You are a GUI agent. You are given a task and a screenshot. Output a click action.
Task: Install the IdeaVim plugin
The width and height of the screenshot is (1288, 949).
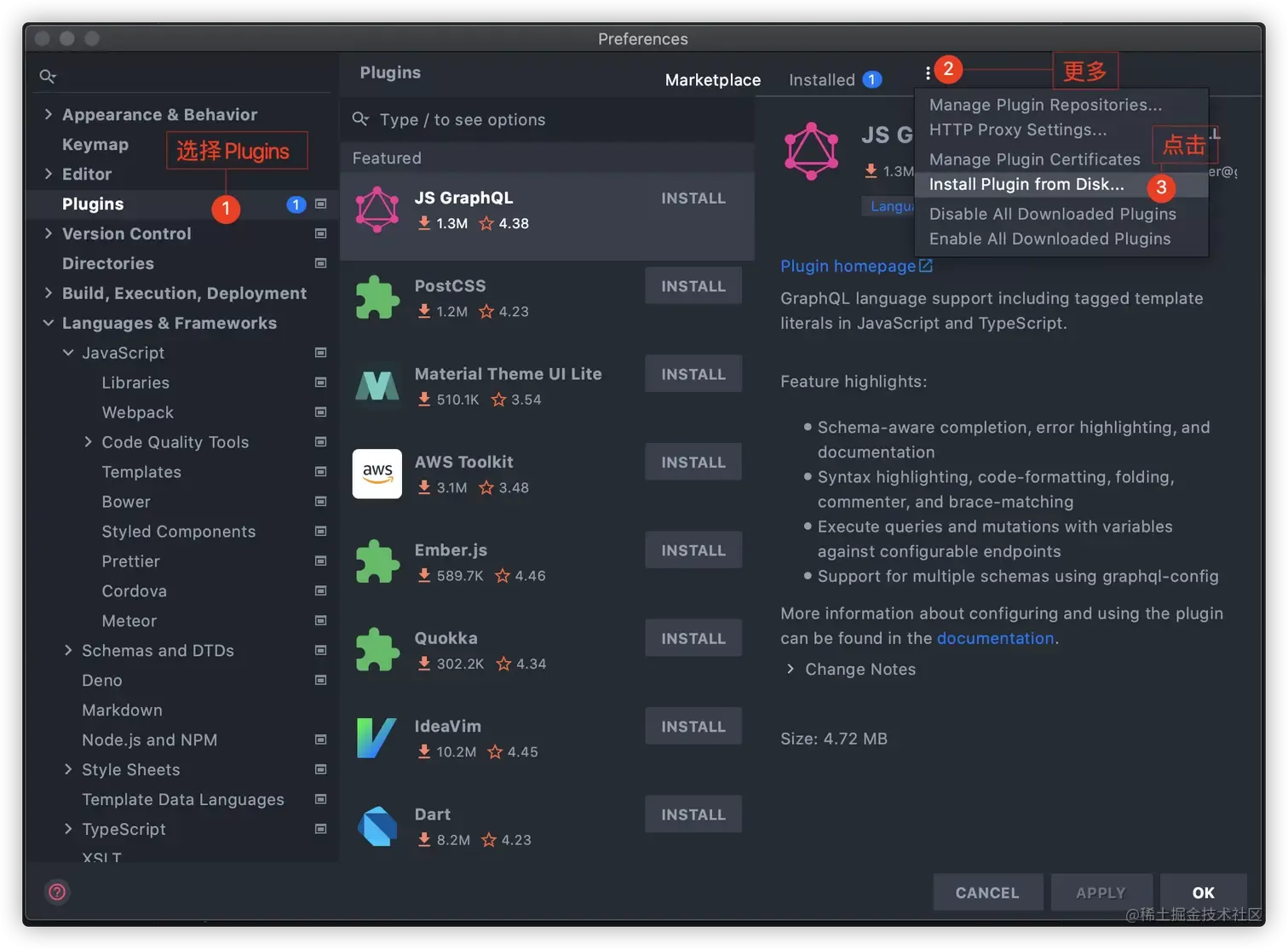(693, 727)
